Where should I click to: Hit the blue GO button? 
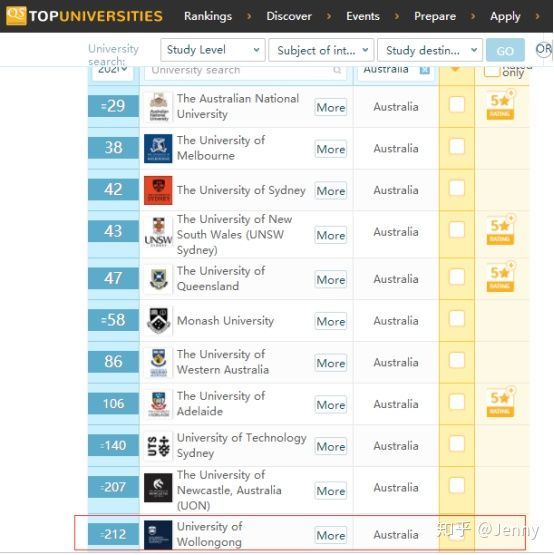(x=505, y=51)
